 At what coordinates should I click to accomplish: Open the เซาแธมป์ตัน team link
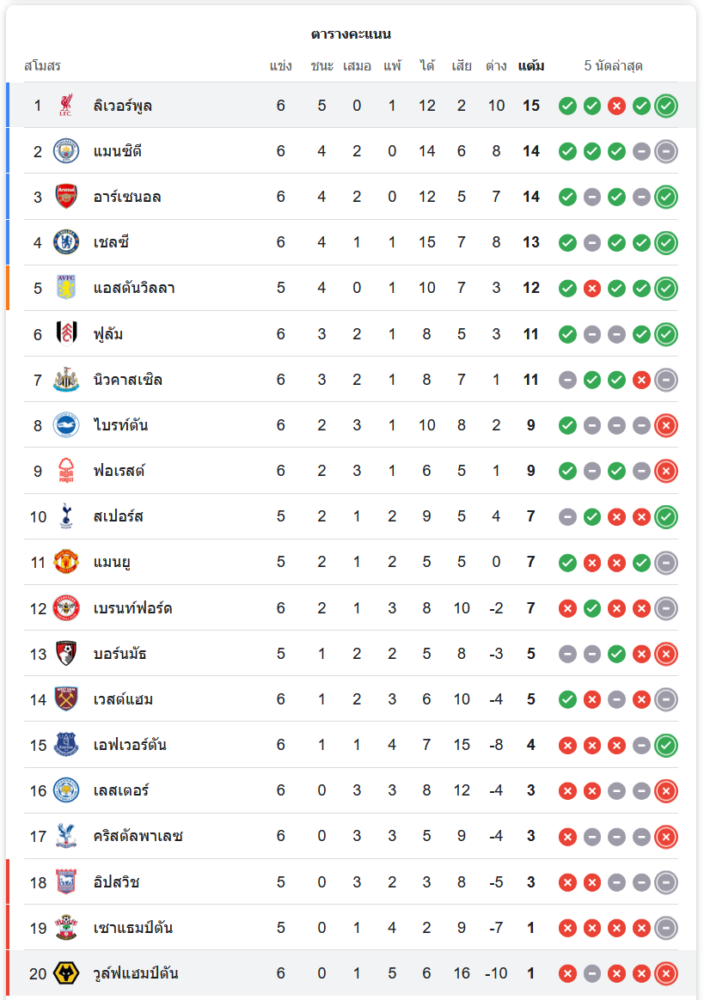(x=132, y=928)
